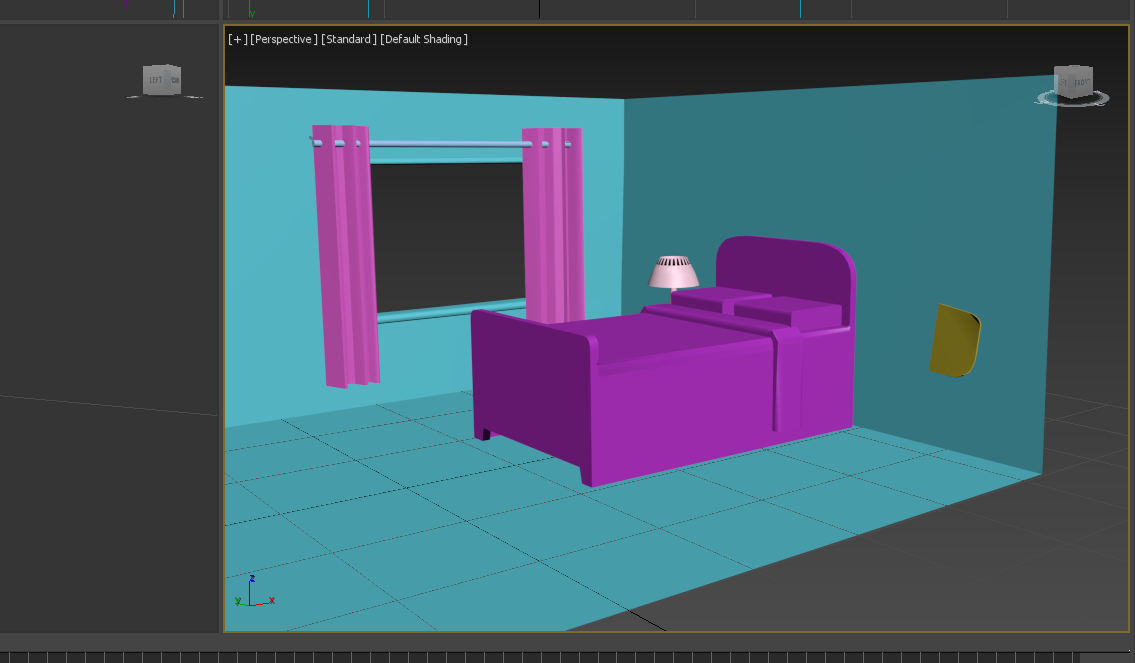Open the [+] viewport general menu
The width and height of the screenshot is (1135, 663).
click(x=237, y=39)
